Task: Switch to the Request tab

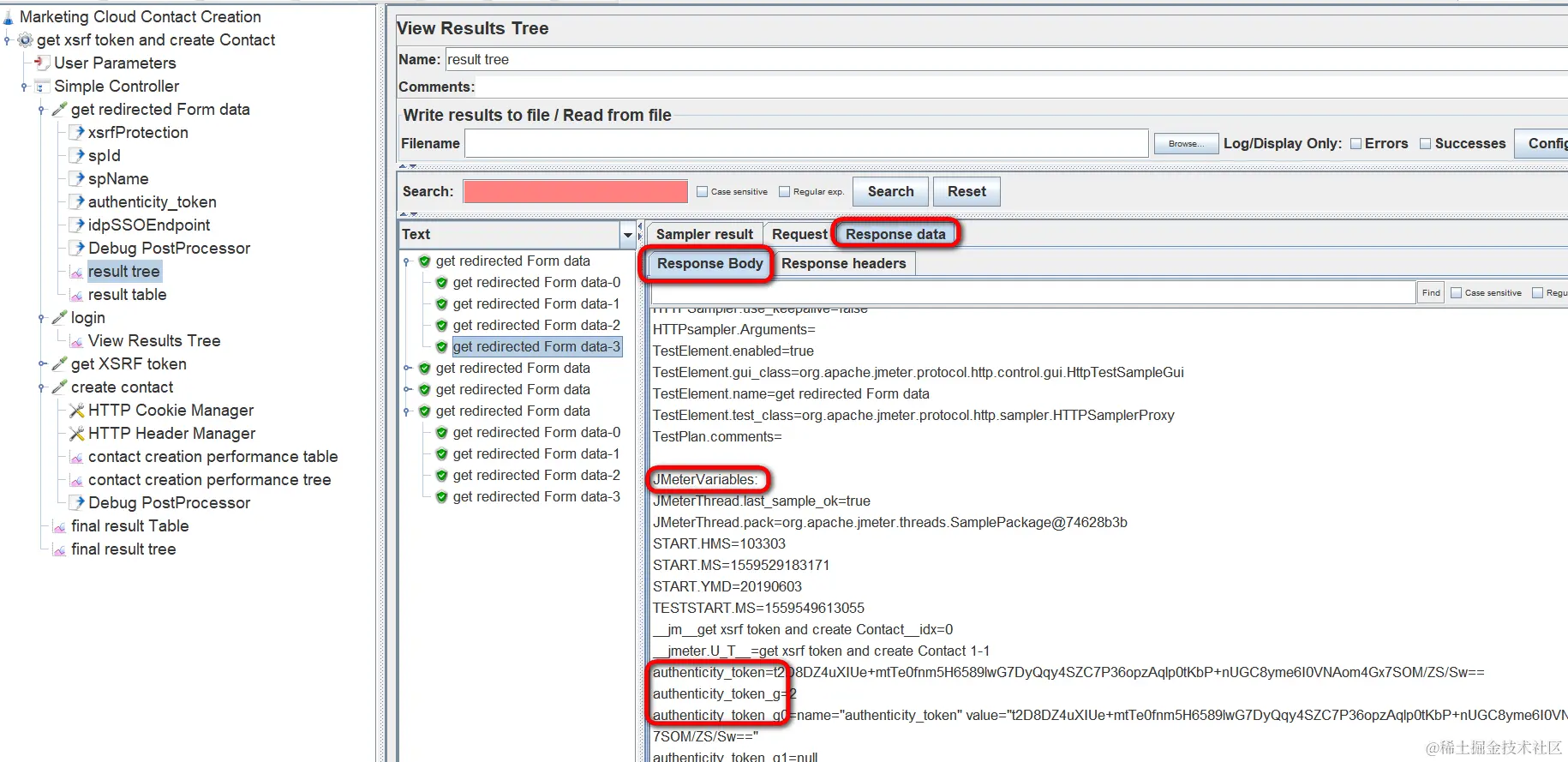Action: [799, 234]
